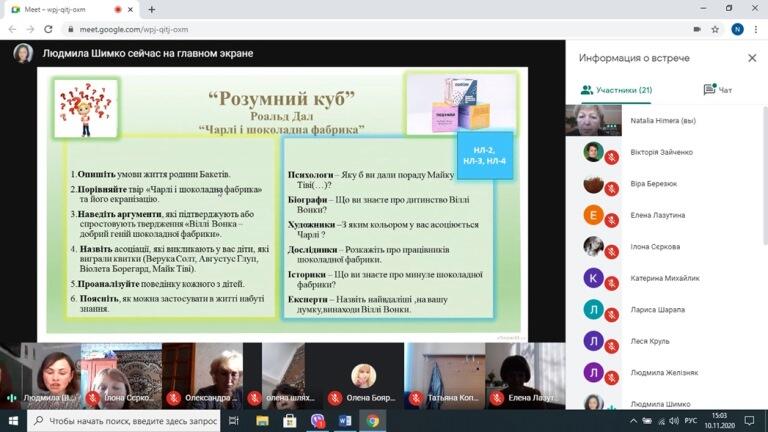Screen dimensions: 768x432
Task: Switch to the Участники (21) tab
Action: click(x=617, y=90)
